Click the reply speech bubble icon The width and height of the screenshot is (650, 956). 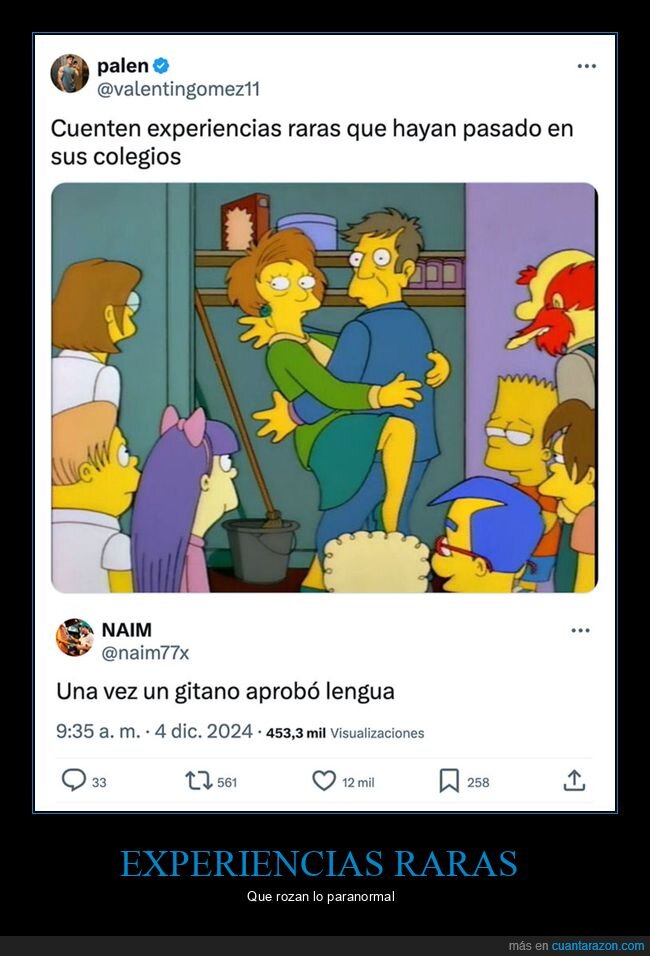pos(74,780)
